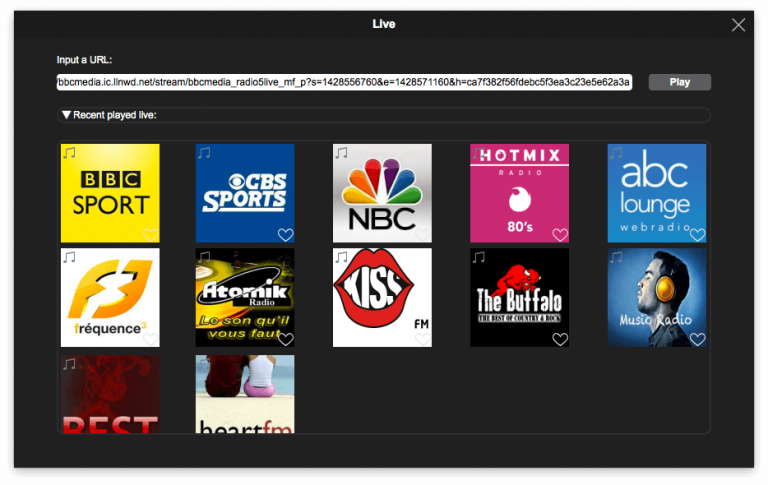Open Kiss FM station
Image resolution: width=768 pixels, height=485 pixels.
click(382, 297)
